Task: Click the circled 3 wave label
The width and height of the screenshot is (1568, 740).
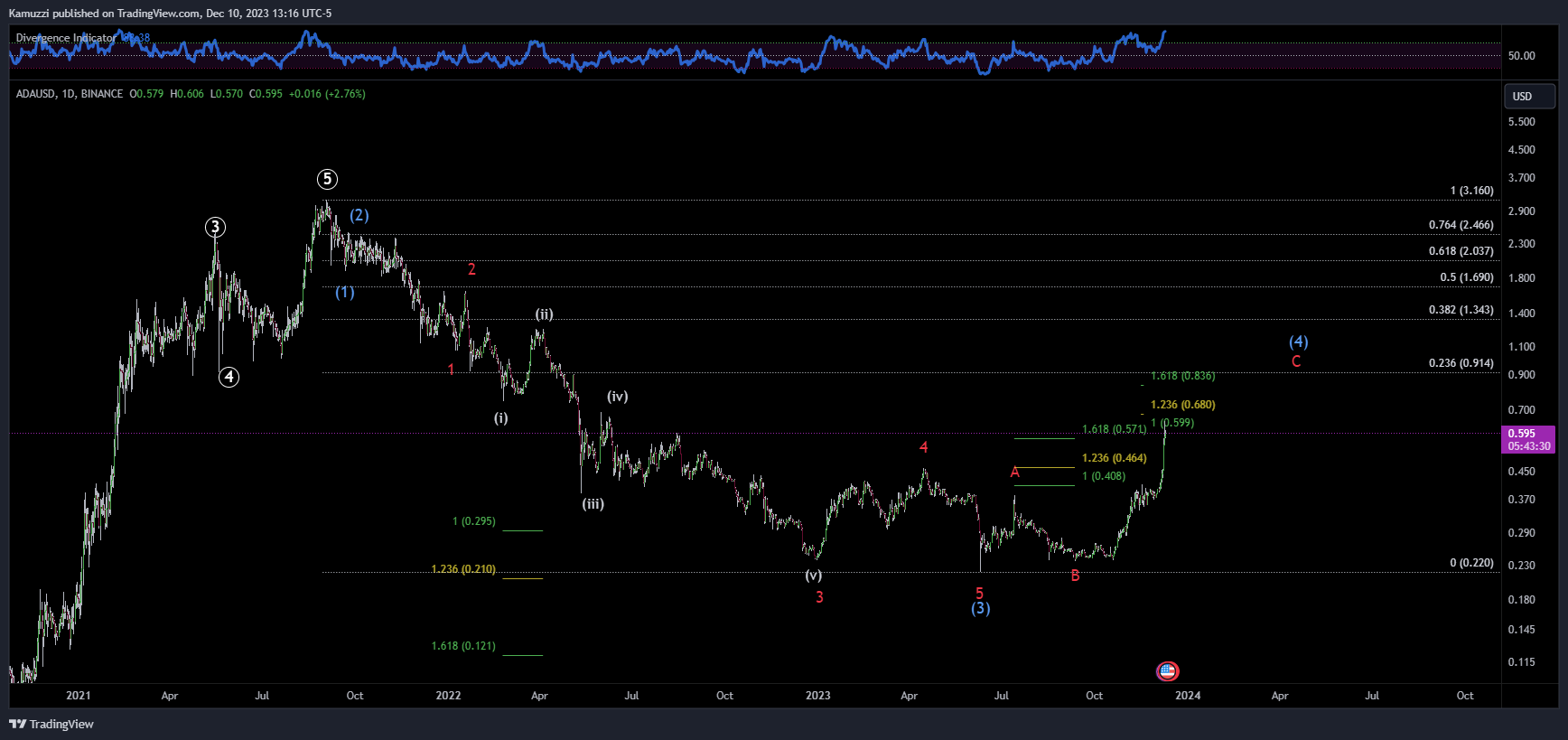Action: (x=215, y=227)
